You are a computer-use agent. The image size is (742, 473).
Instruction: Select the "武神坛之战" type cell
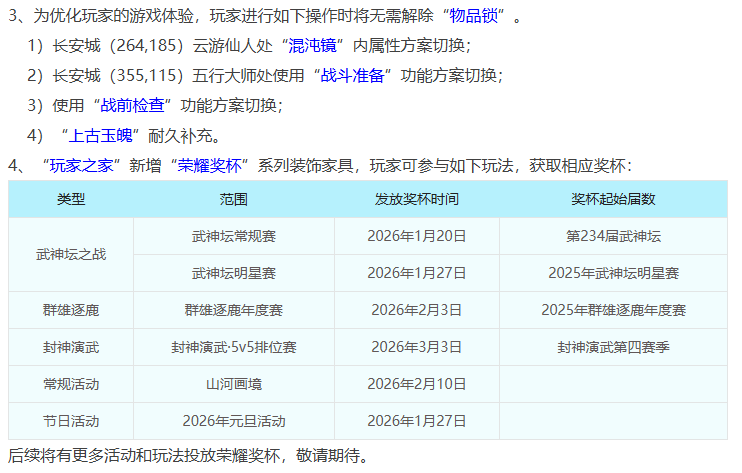click(x=71, y=254)
